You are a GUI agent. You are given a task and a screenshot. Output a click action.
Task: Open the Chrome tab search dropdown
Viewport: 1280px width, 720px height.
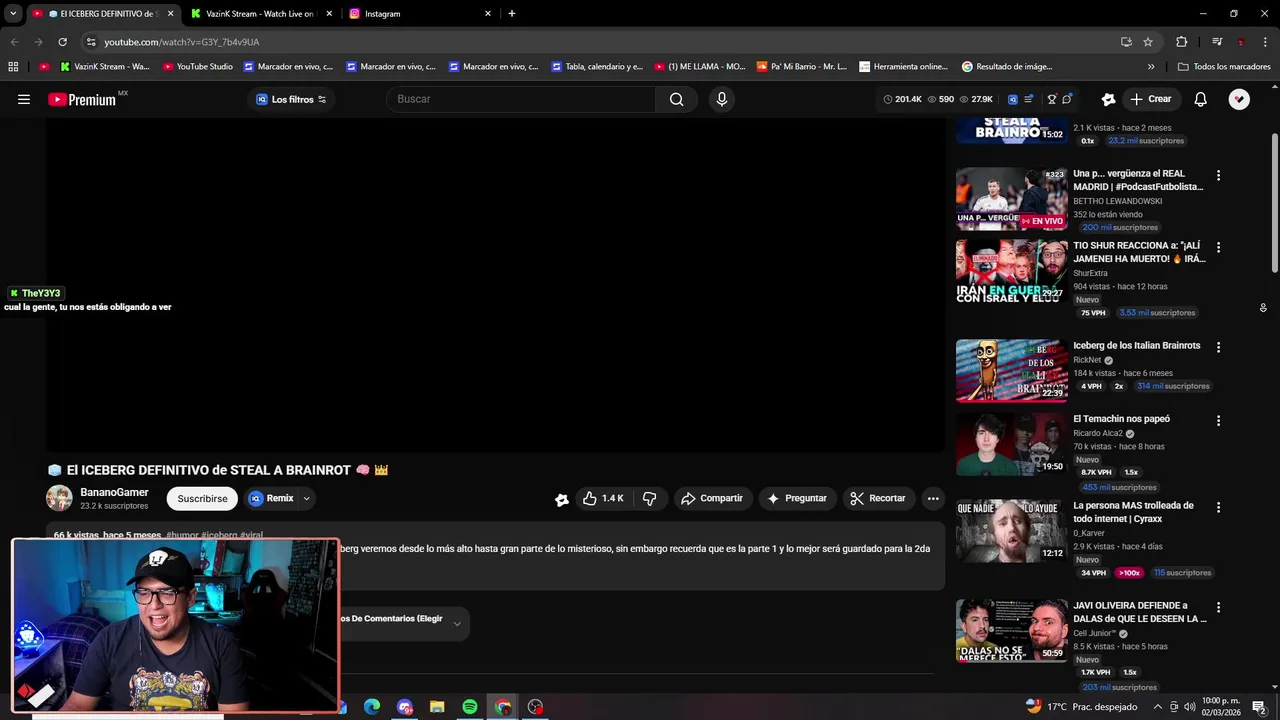click(x=13, y=13)
